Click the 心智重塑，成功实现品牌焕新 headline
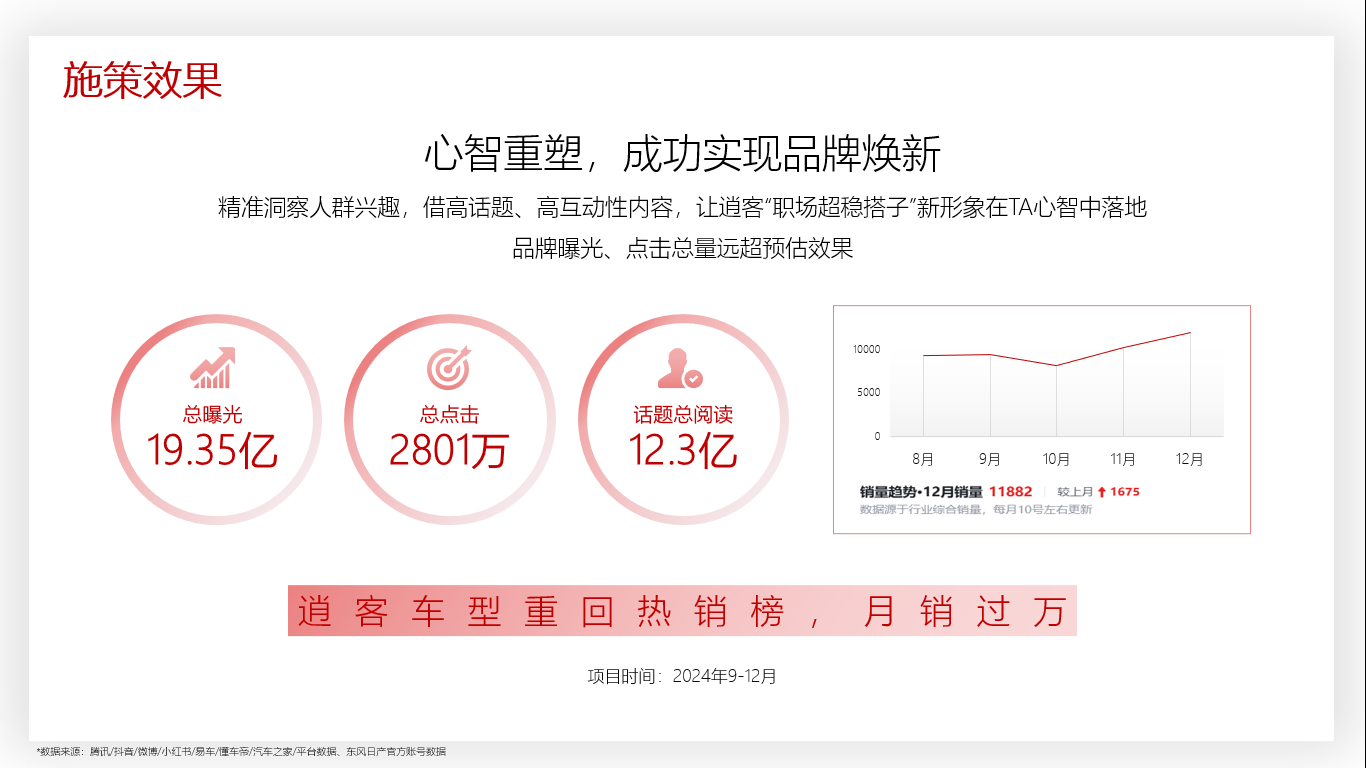The width and height of the screenshot is (1366, 768). tap(682, 155)
